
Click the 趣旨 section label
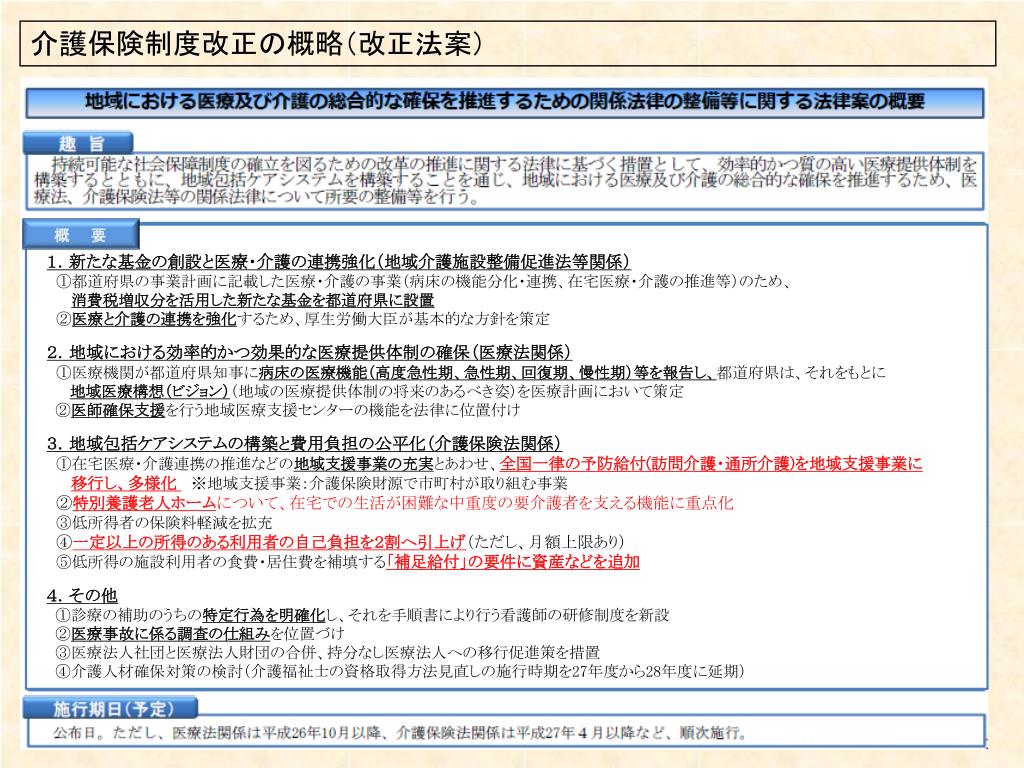(x=78, y=143)
